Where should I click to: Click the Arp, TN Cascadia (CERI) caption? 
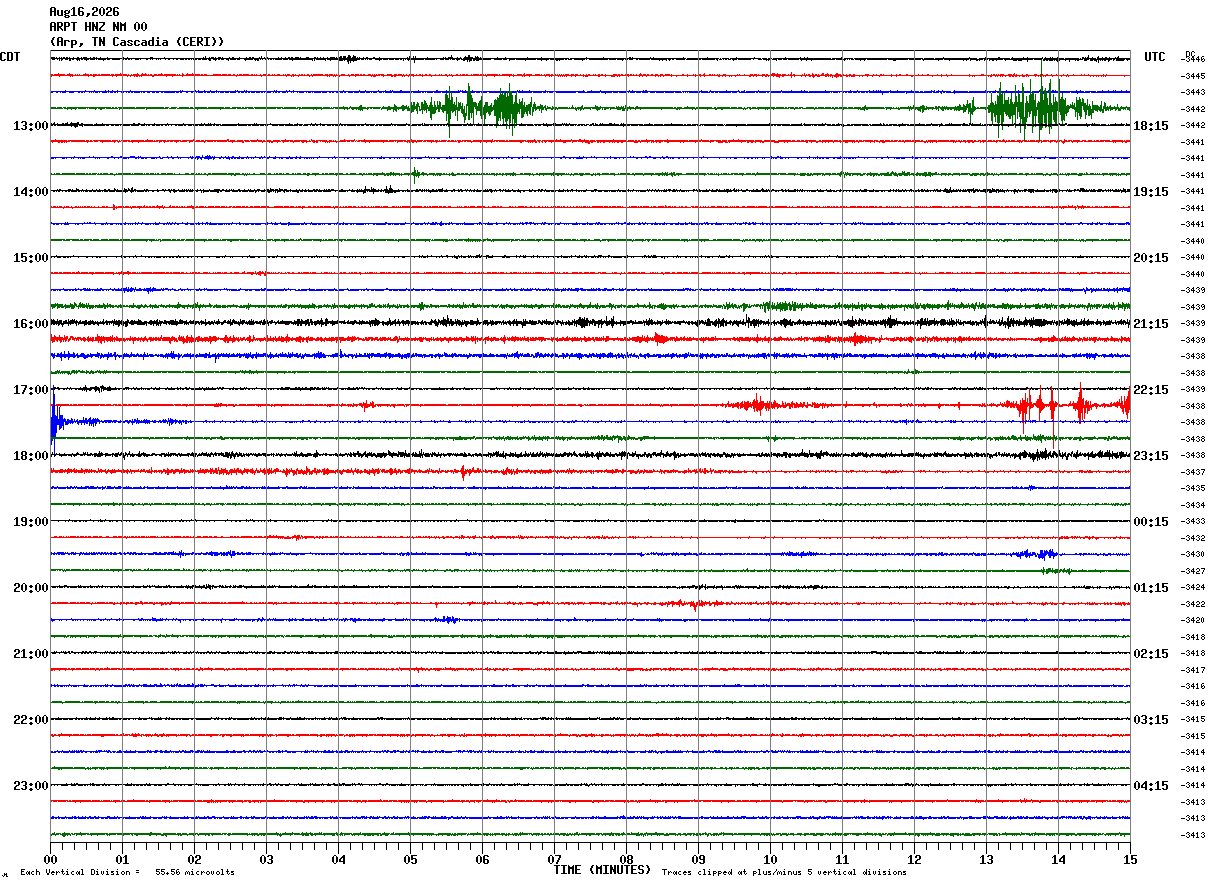point(137,42)
